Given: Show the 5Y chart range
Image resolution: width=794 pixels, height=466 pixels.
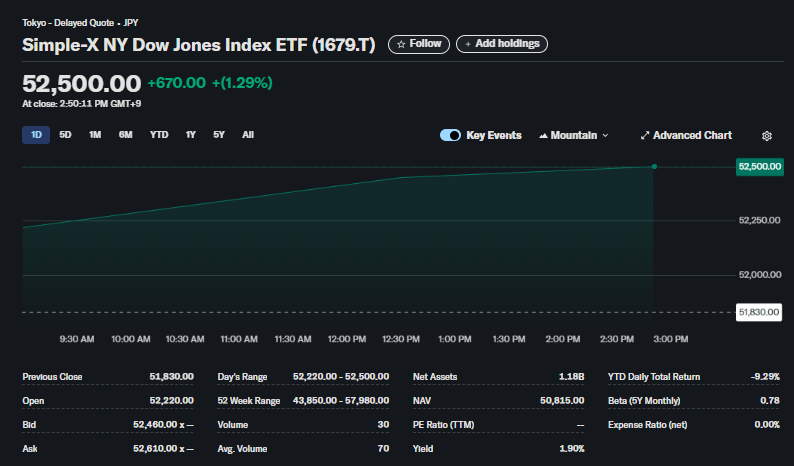Looking at the screenshot, I should point(219,135).
